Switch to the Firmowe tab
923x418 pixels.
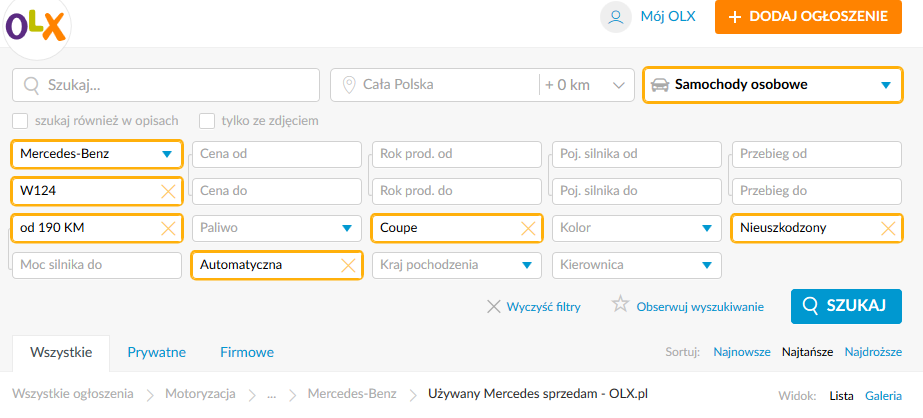[x=247, y=353]
